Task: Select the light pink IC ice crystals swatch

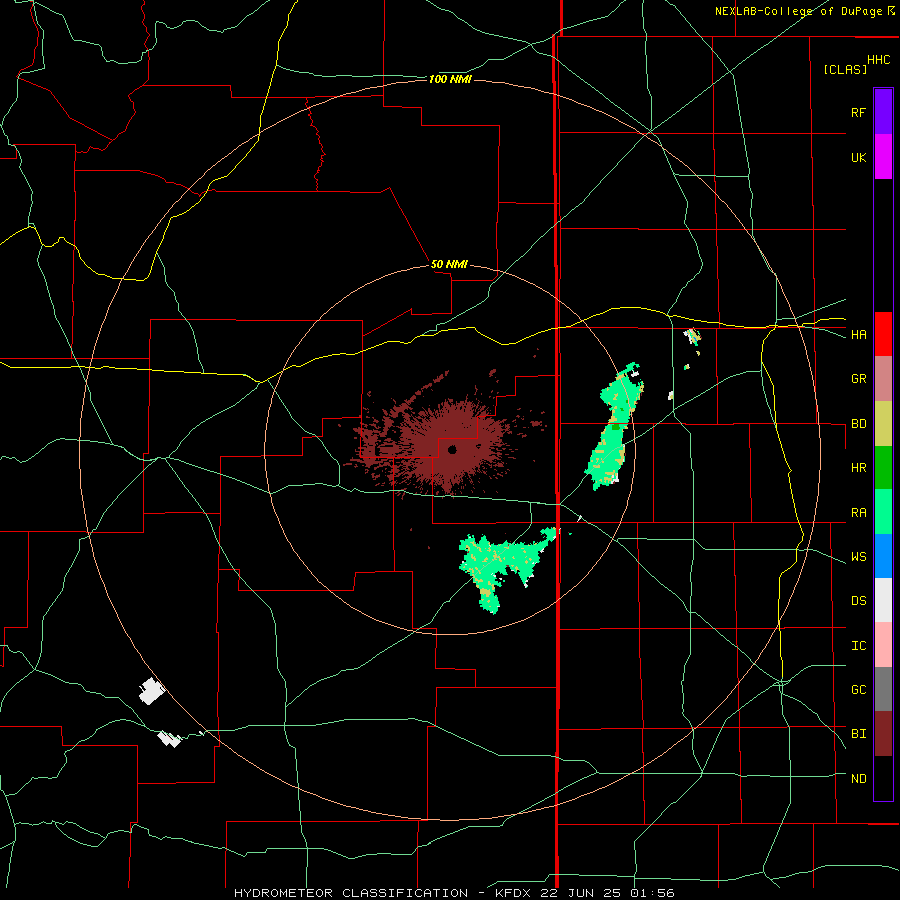Action: tap(883, 645)
